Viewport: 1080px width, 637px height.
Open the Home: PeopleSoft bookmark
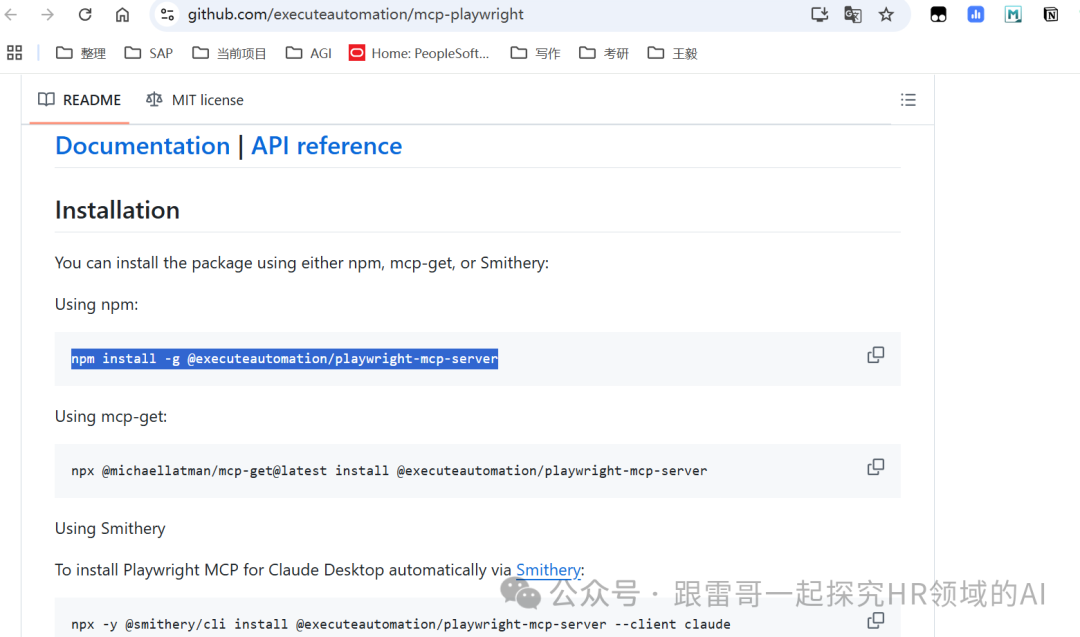419,53
